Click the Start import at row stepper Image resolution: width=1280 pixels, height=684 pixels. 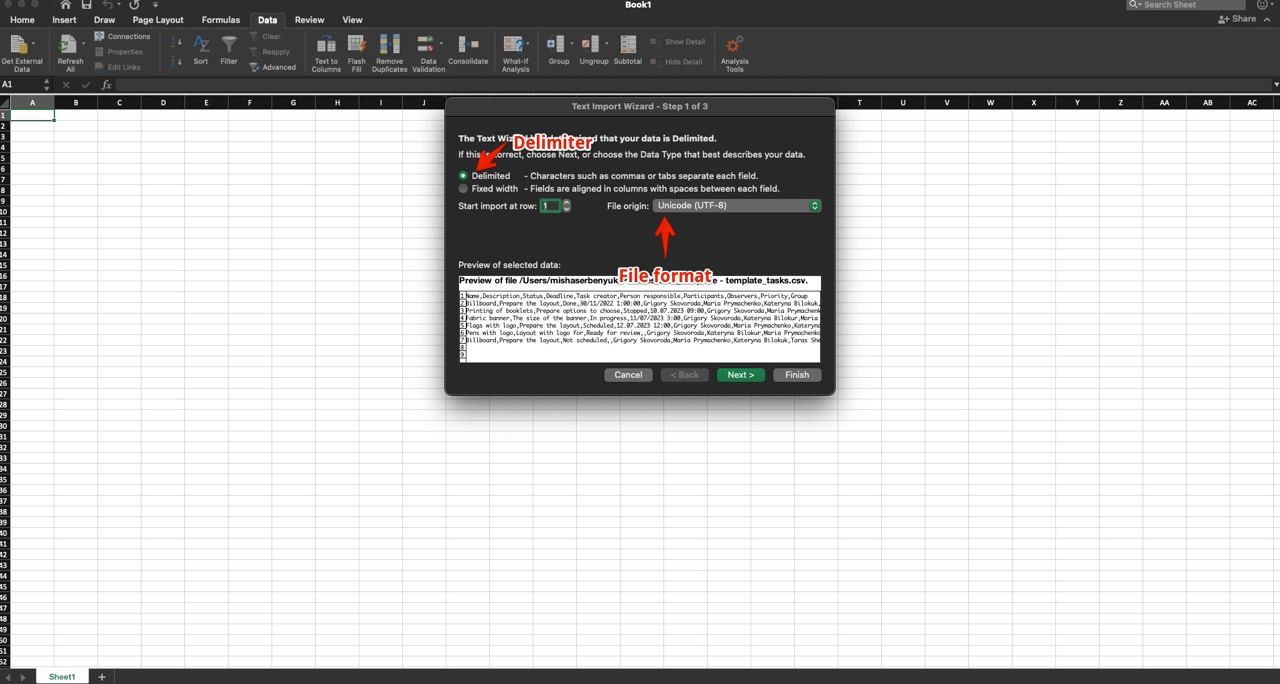[567, 206]
